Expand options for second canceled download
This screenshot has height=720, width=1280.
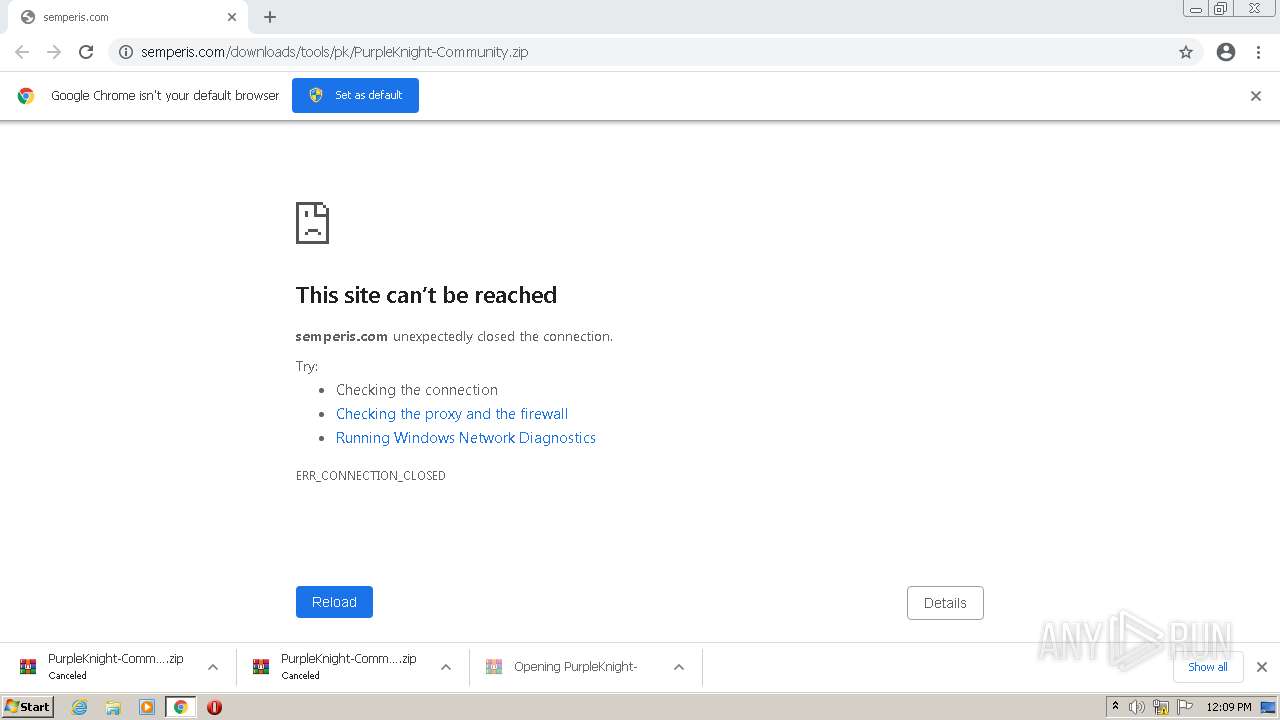click(x=446, y=667)
